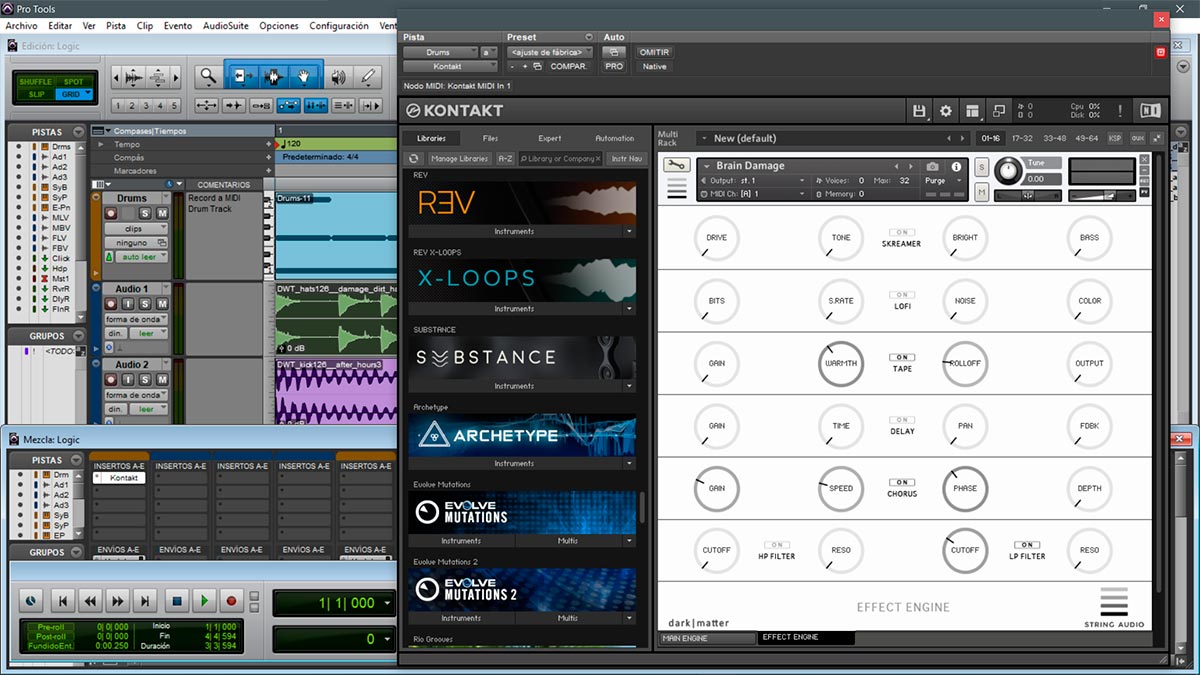Refresh Kontakt libraries list icon

click(x=414, y=158)
